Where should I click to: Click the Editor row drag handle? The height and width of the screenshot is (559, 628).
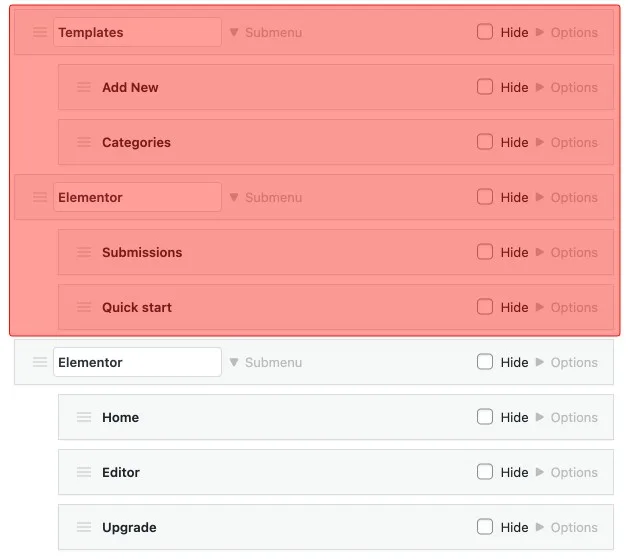tap(84, 472)
